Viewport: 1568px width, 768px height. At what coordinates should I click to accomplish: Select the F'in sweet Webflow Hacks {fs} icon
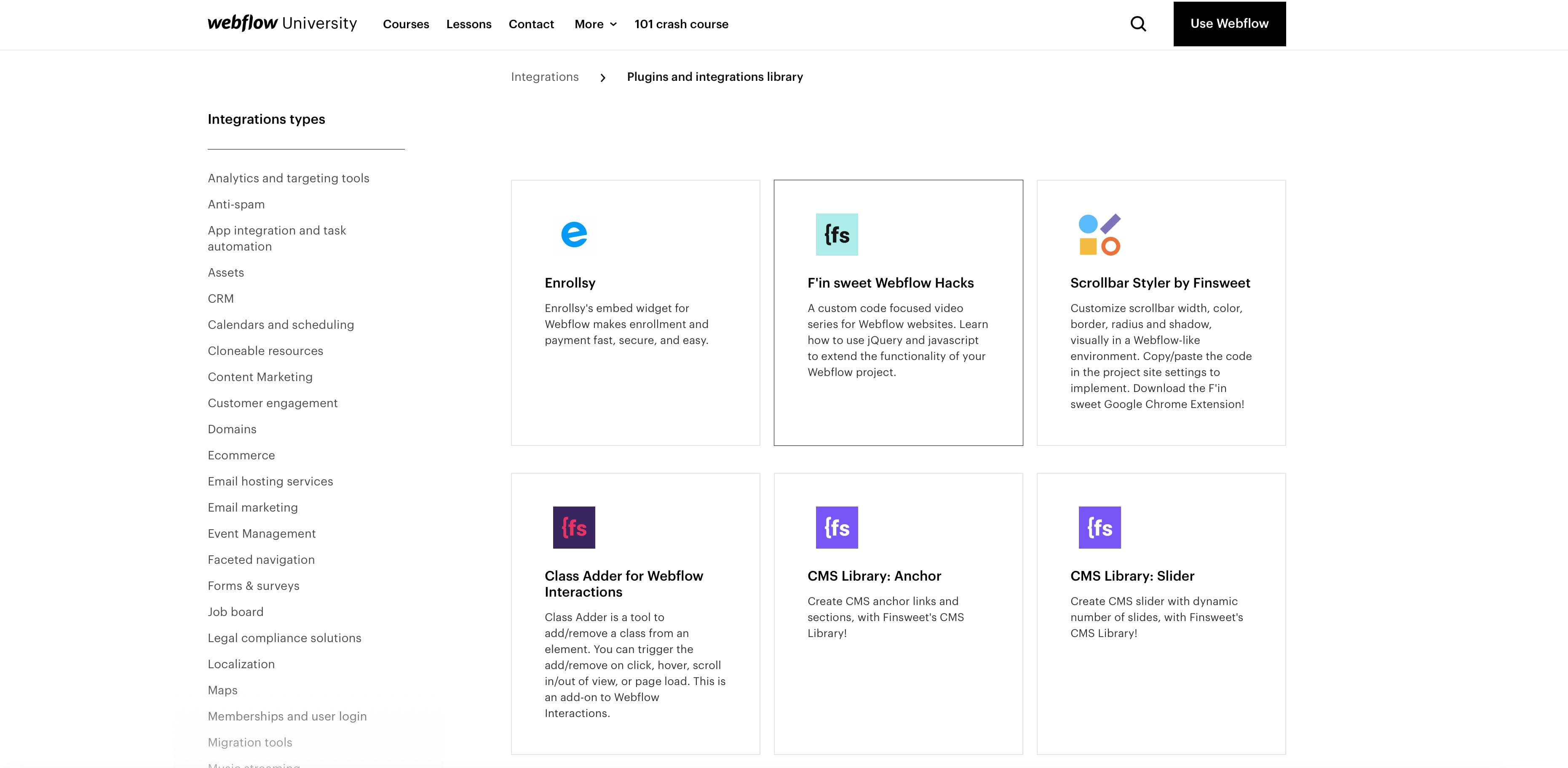pyautogui.click(x=836, y=234)
